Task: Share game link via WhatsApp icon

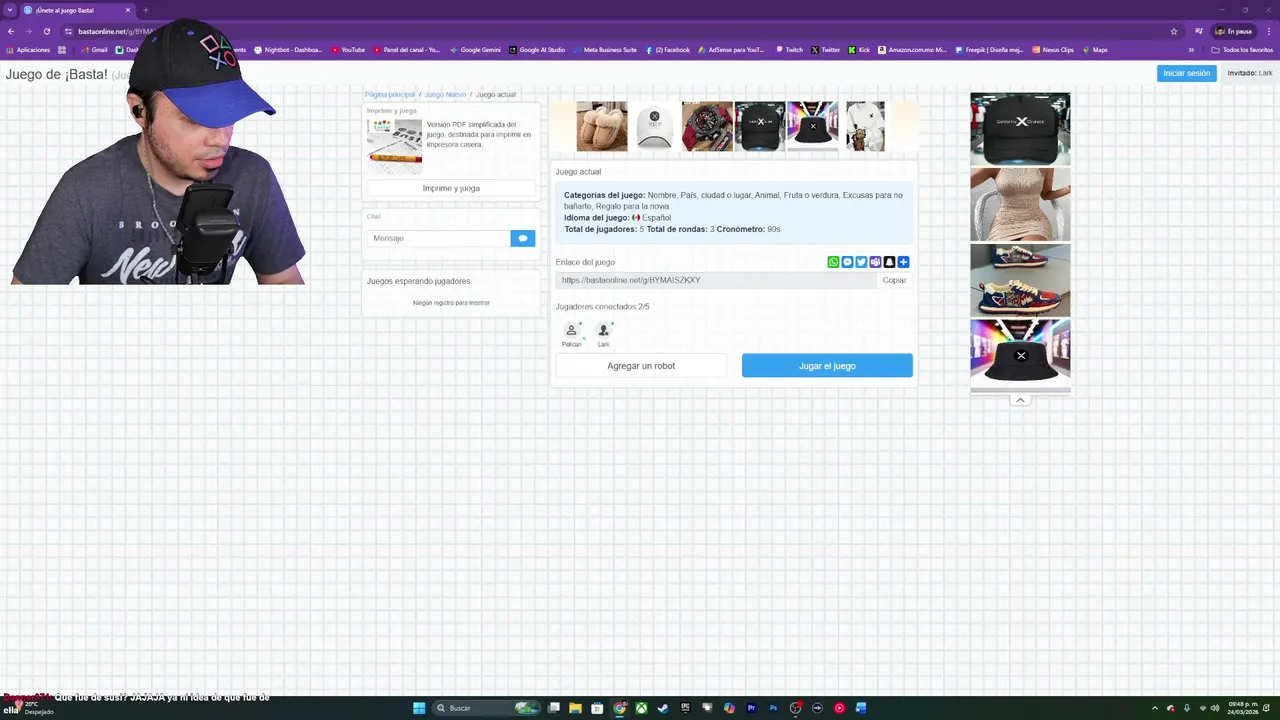Action: 833,262
